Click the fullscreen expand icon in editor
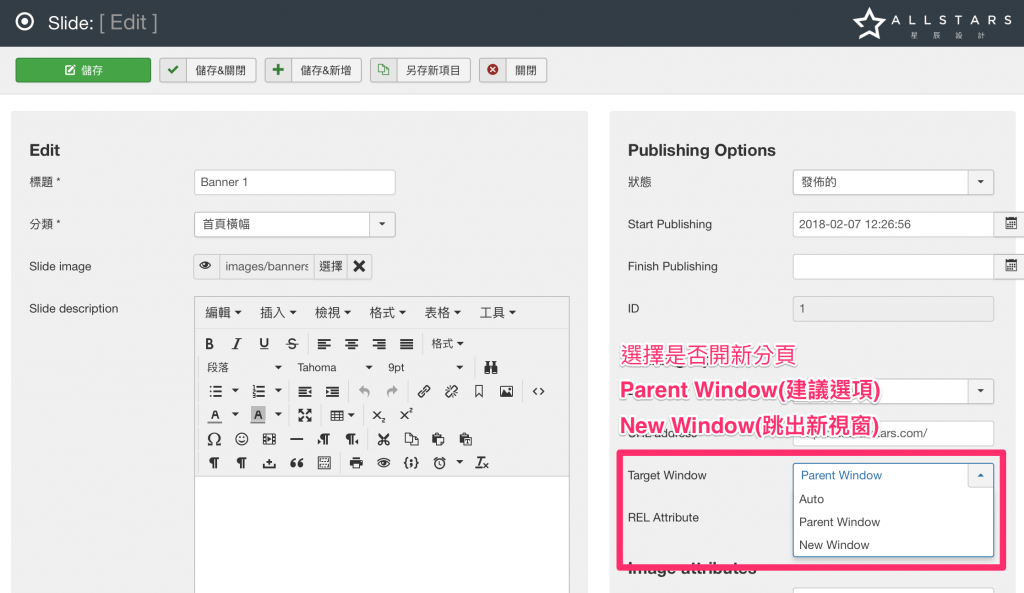Screen dimensions: 1024x593 (305, 415)
